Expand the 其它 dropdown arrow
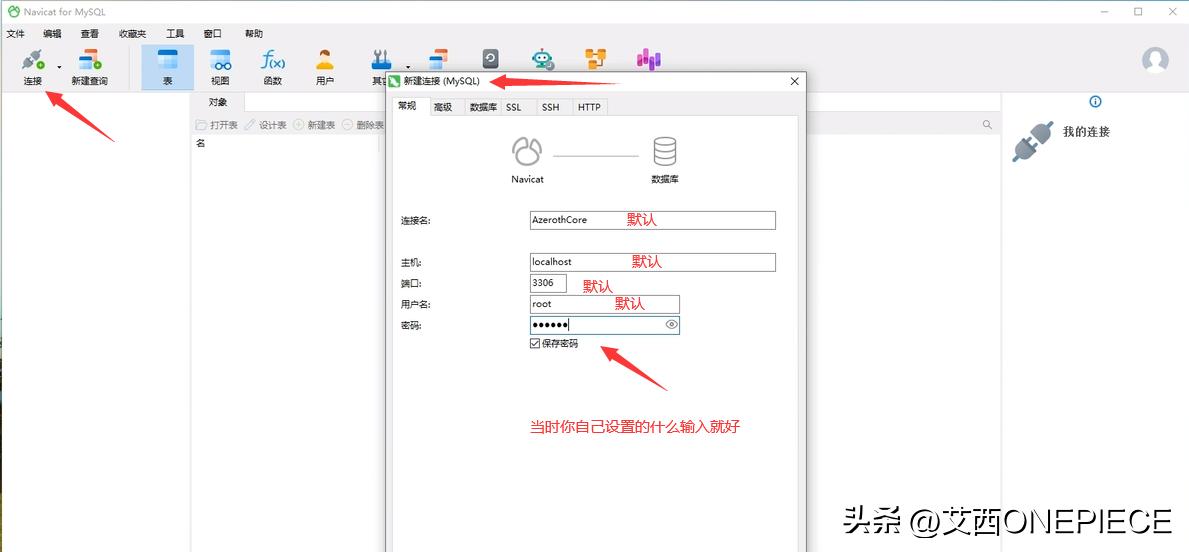Image resolution: width=1189 pixels, height=552 pixels. [408, 67]
